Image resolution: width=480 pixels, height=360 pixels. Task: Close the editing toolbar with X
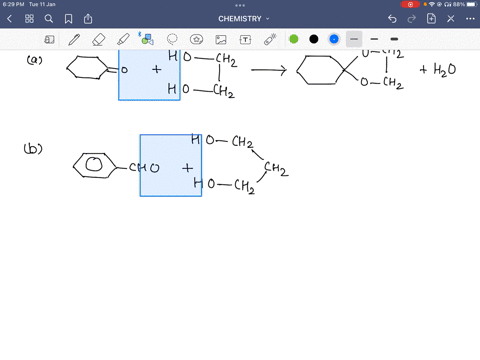coord(451,19)
